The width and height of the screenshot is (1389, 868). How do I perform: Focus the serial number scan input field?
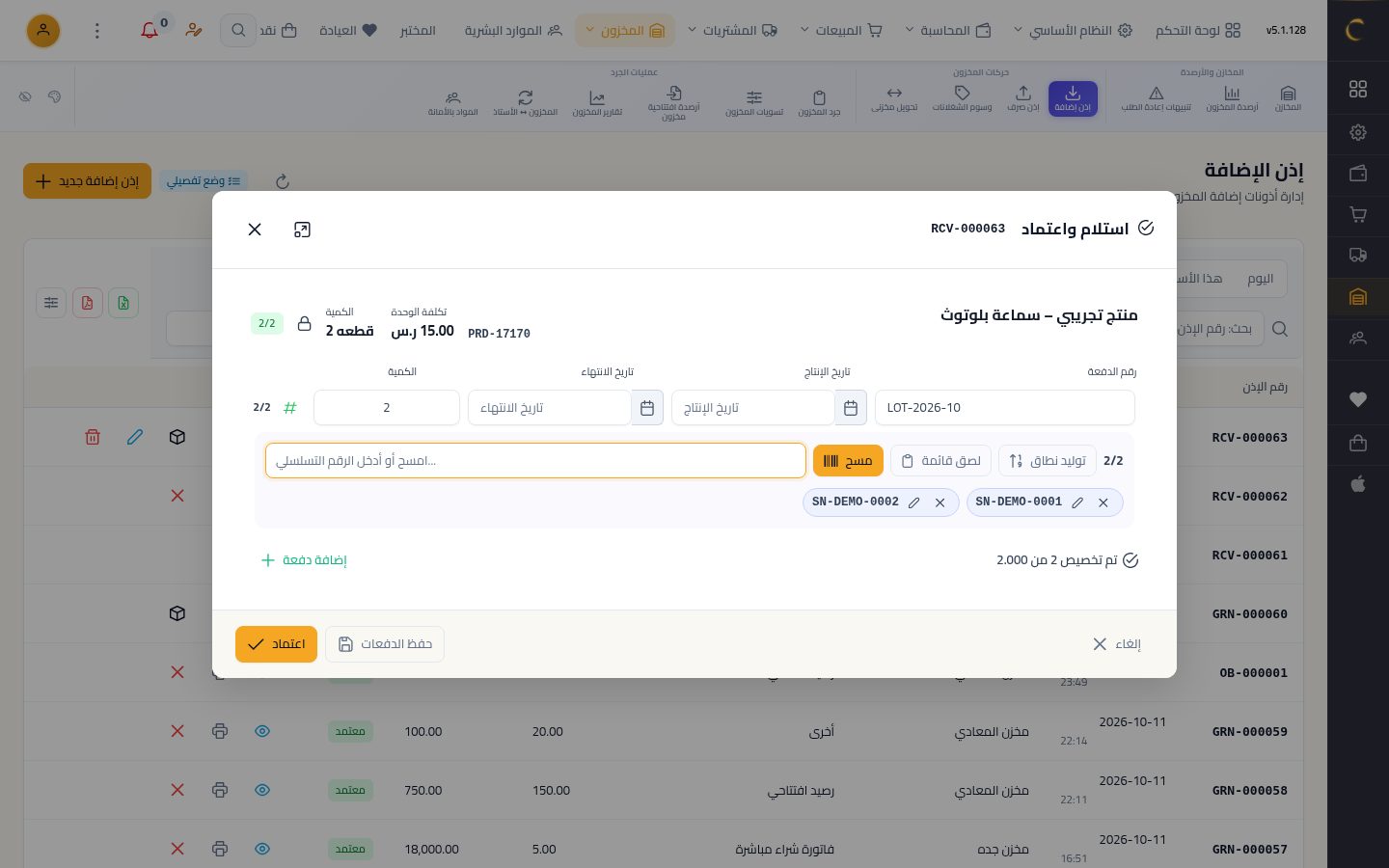click(535, 461)
